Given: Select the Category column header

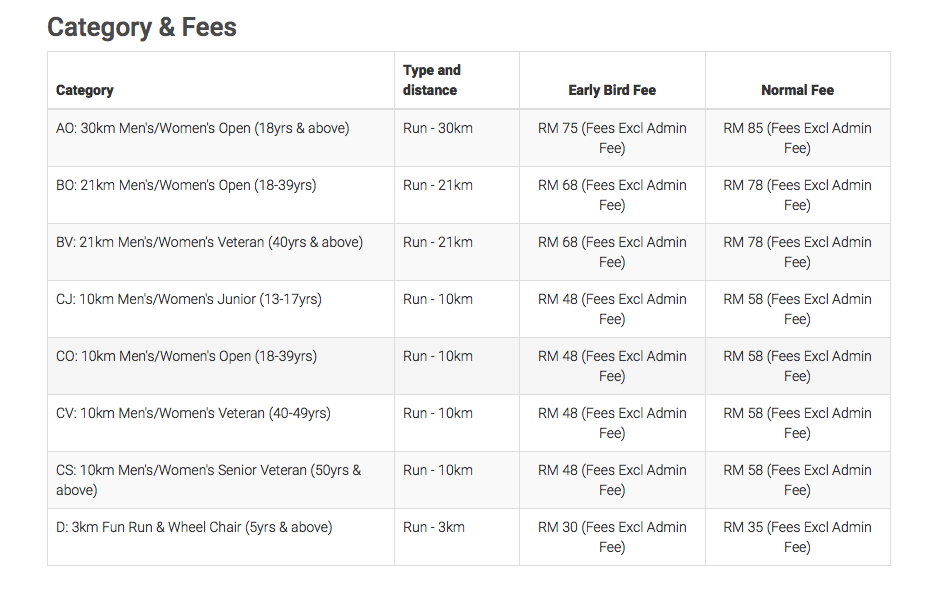Looking at the screenshot, I should 85,90.
